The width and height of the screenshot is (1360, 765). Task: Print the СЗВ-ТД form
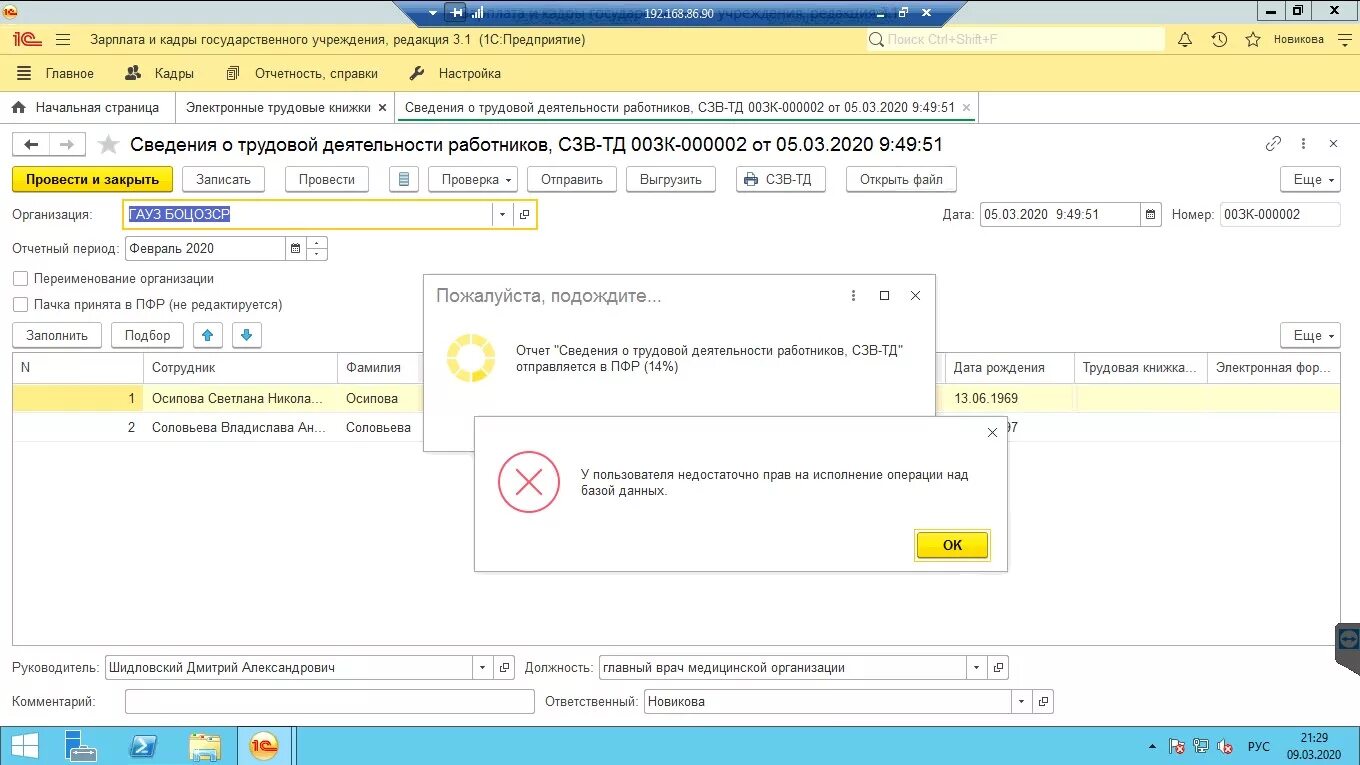pyautogui.click(x=781, y=180)
